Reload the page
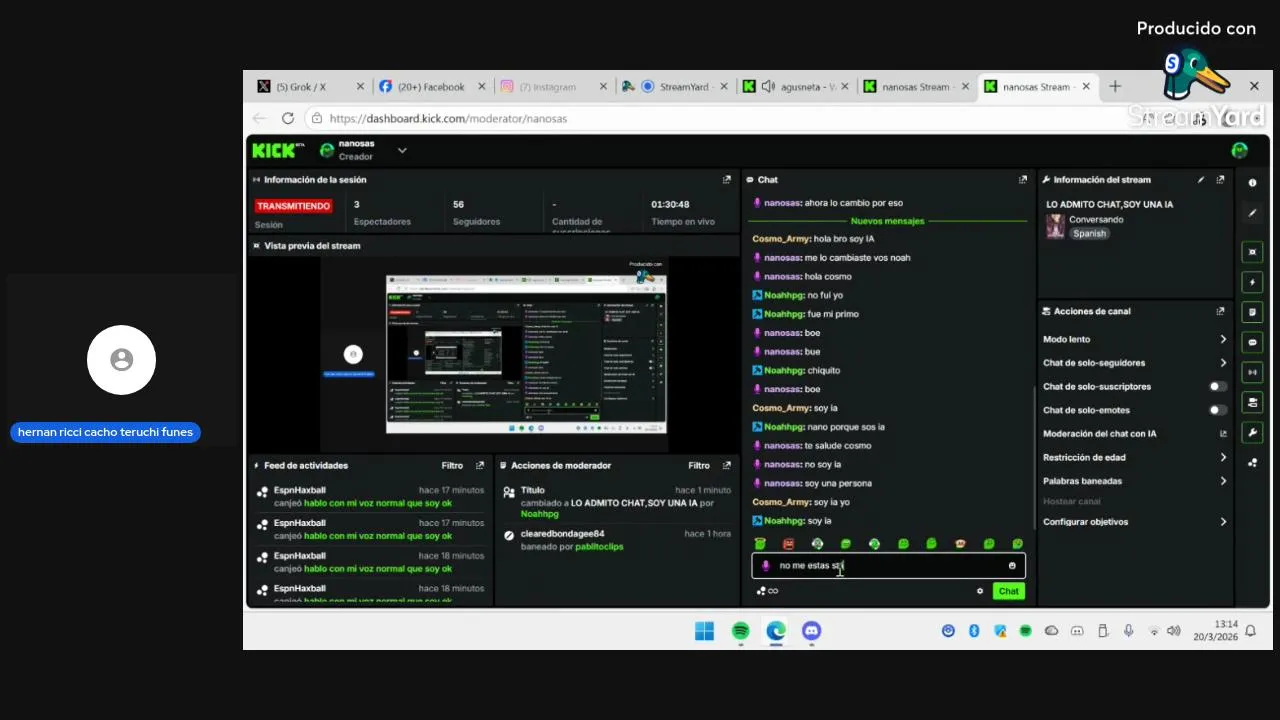The height and width of the screenshot is (720, 1280). tap(288, 118)
